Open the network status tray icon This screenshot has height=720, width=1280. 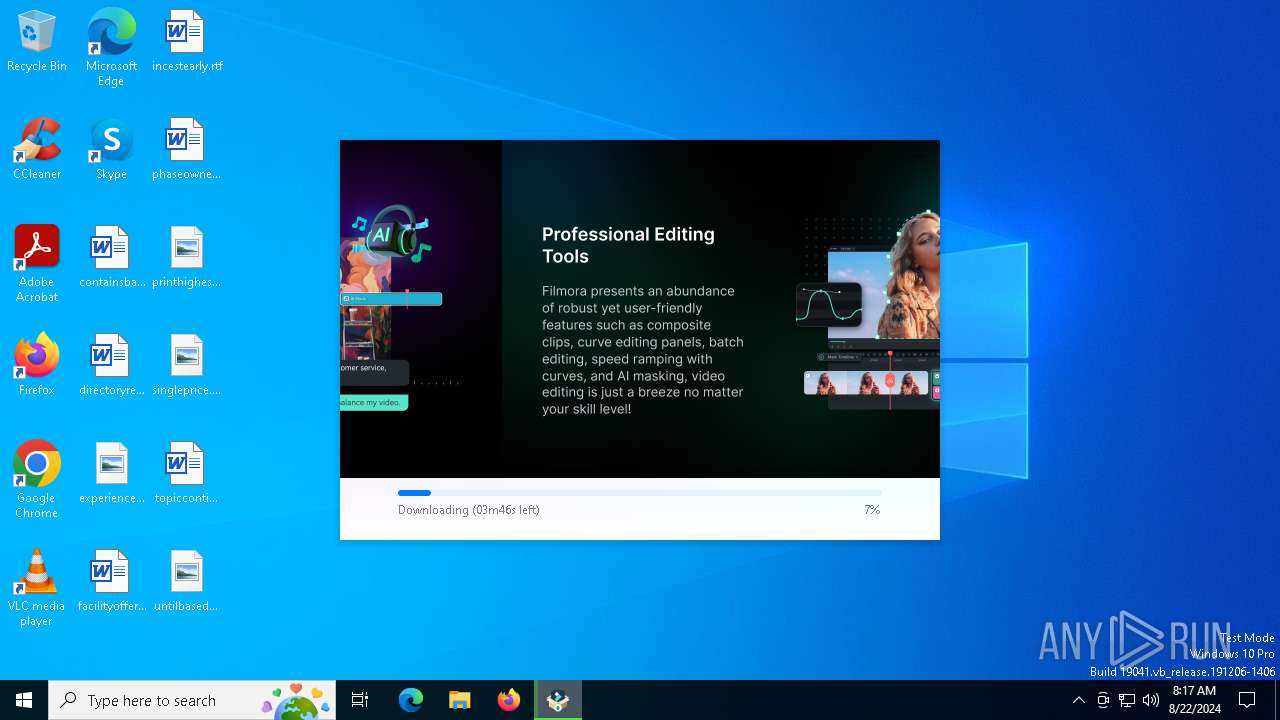(1127, 700)
